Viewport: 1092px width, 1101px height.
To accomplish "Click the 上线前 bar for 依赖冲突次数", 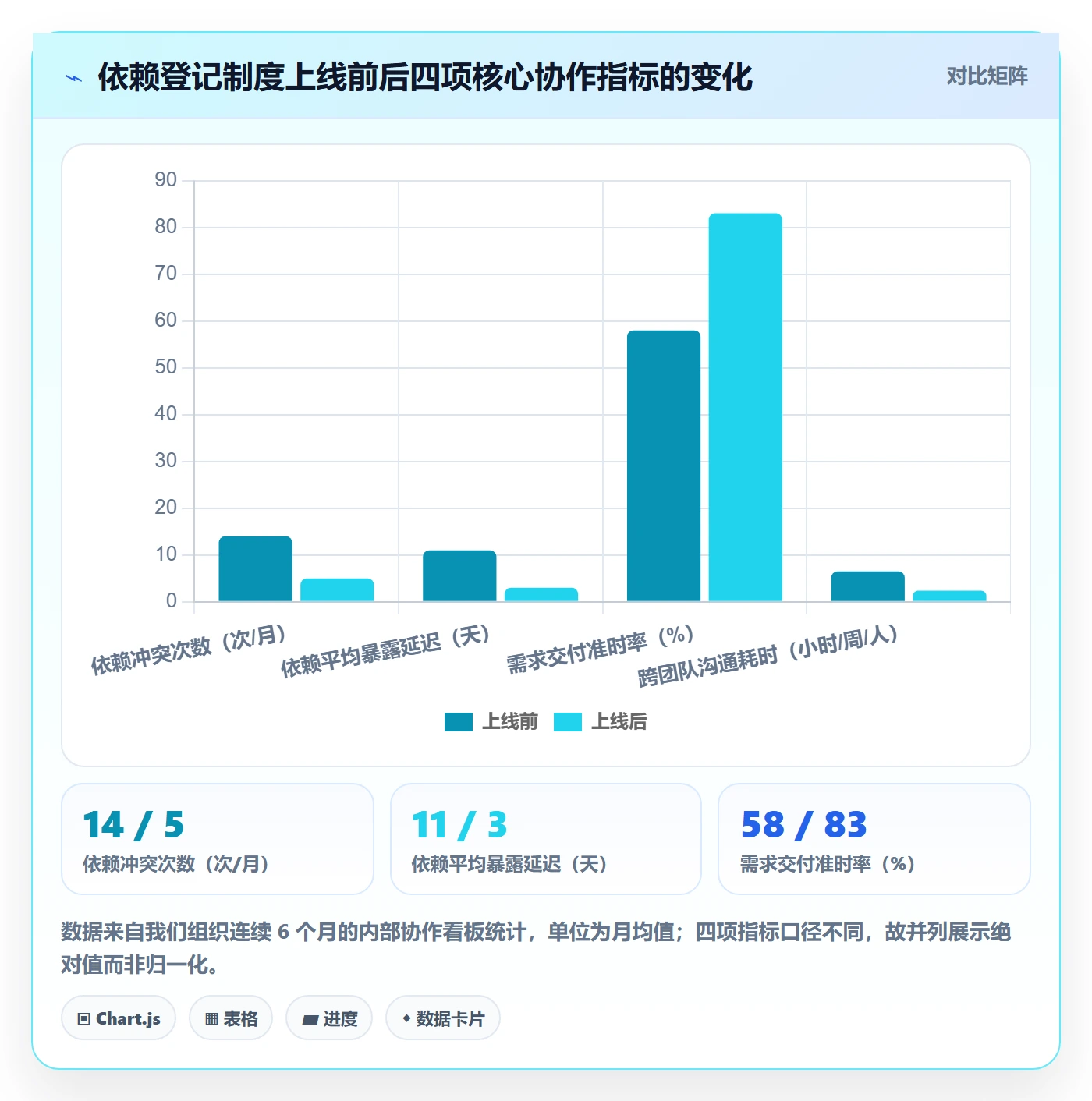I will (256, 568).
